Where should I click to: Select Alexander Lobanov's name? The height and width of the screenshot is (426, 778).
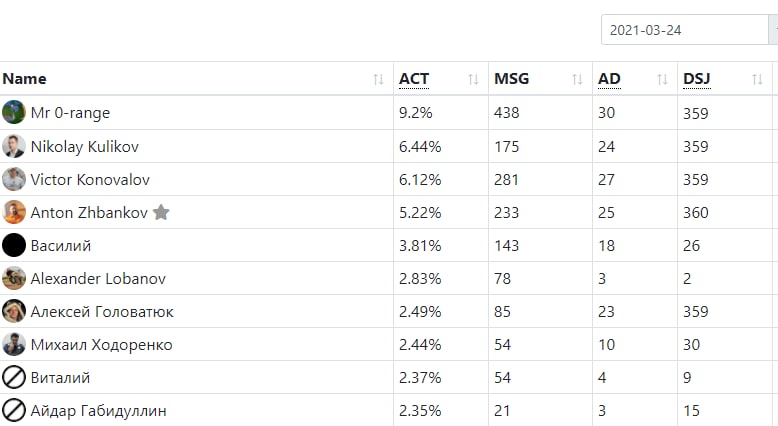pos(98,278)
